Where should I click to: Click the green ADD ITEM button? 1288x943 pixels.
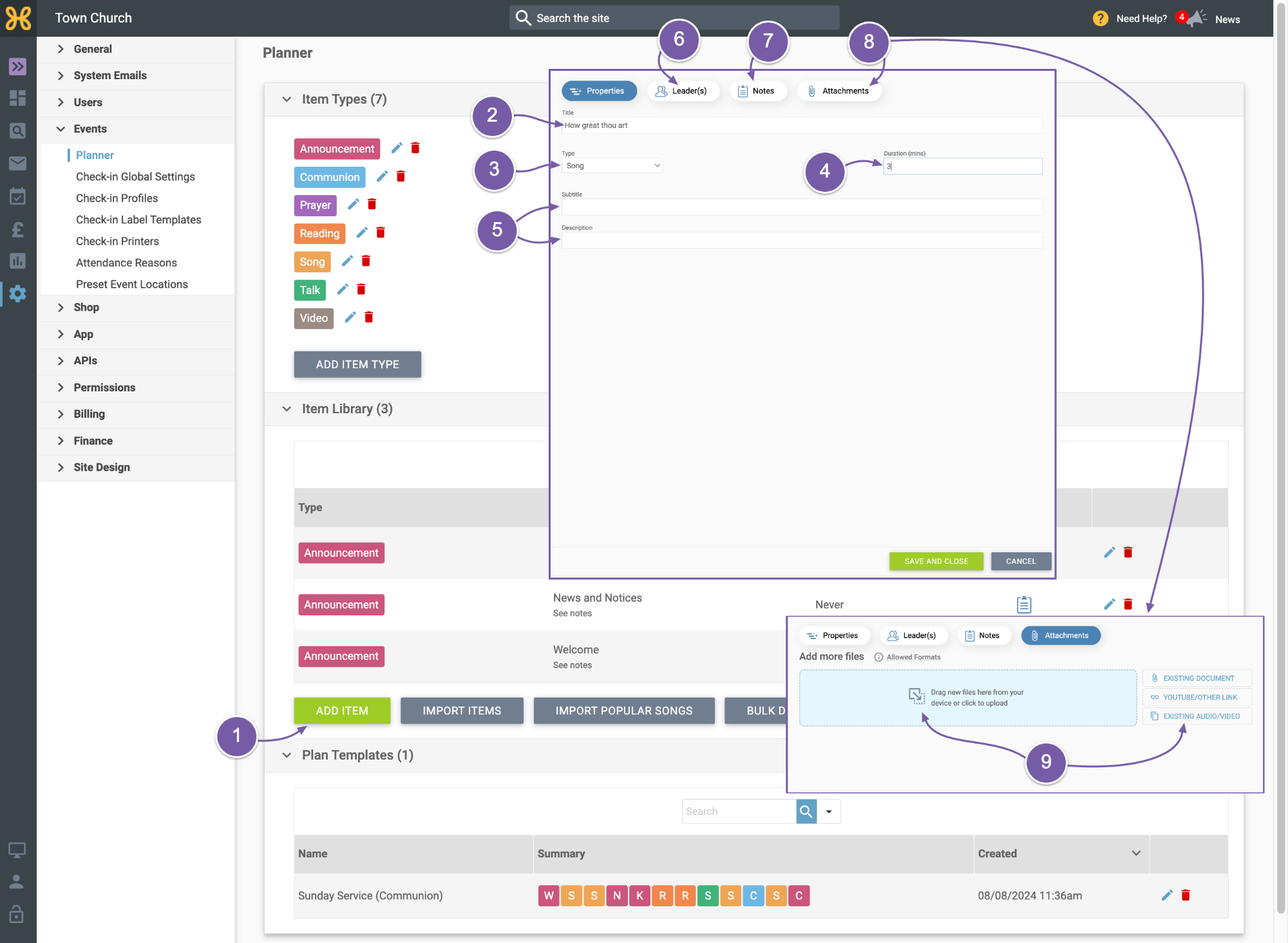[342, 711]
